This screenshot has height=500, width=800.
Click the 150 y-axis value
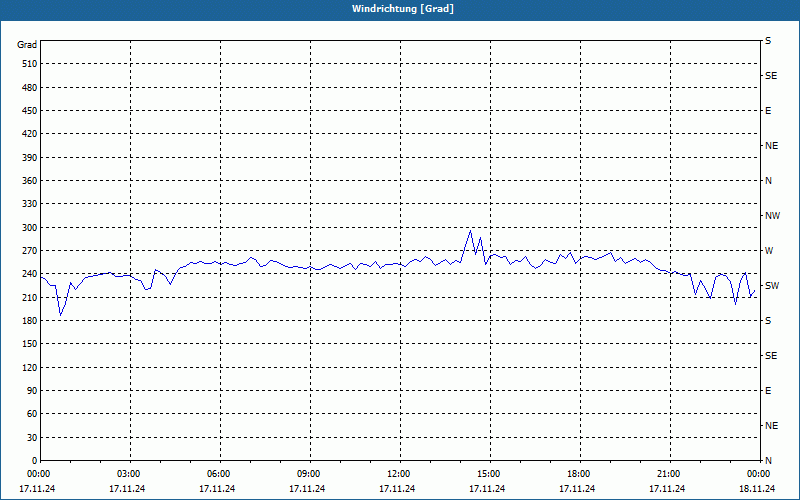pyautogui.click(x=30, y=344)
